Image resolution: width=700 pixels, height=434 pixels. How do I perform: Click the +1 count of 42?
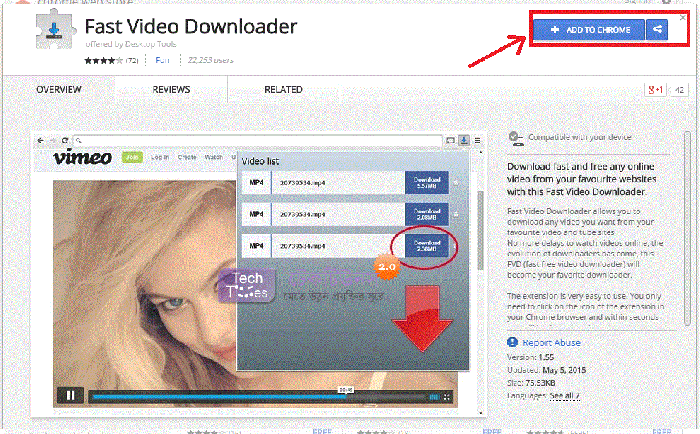click(x=679, y=90)
